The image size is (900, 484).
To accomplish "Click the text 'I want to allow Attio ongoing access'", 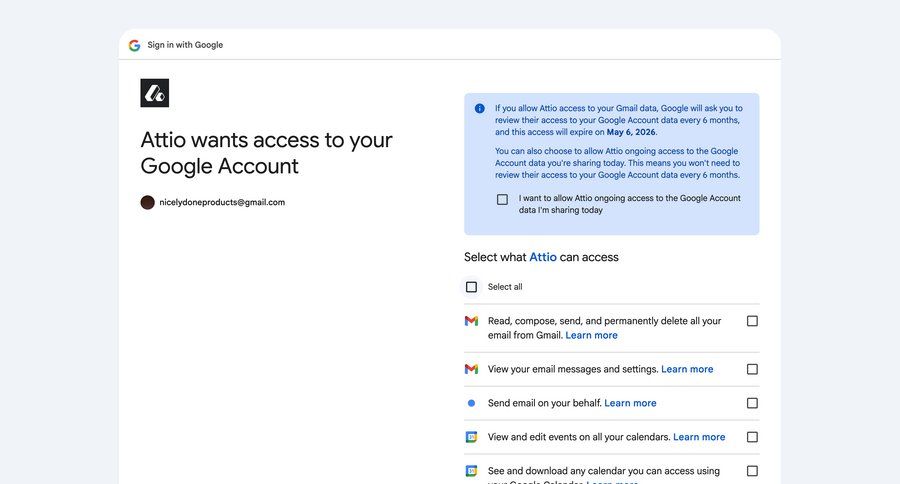I will [x=630, y=204].
